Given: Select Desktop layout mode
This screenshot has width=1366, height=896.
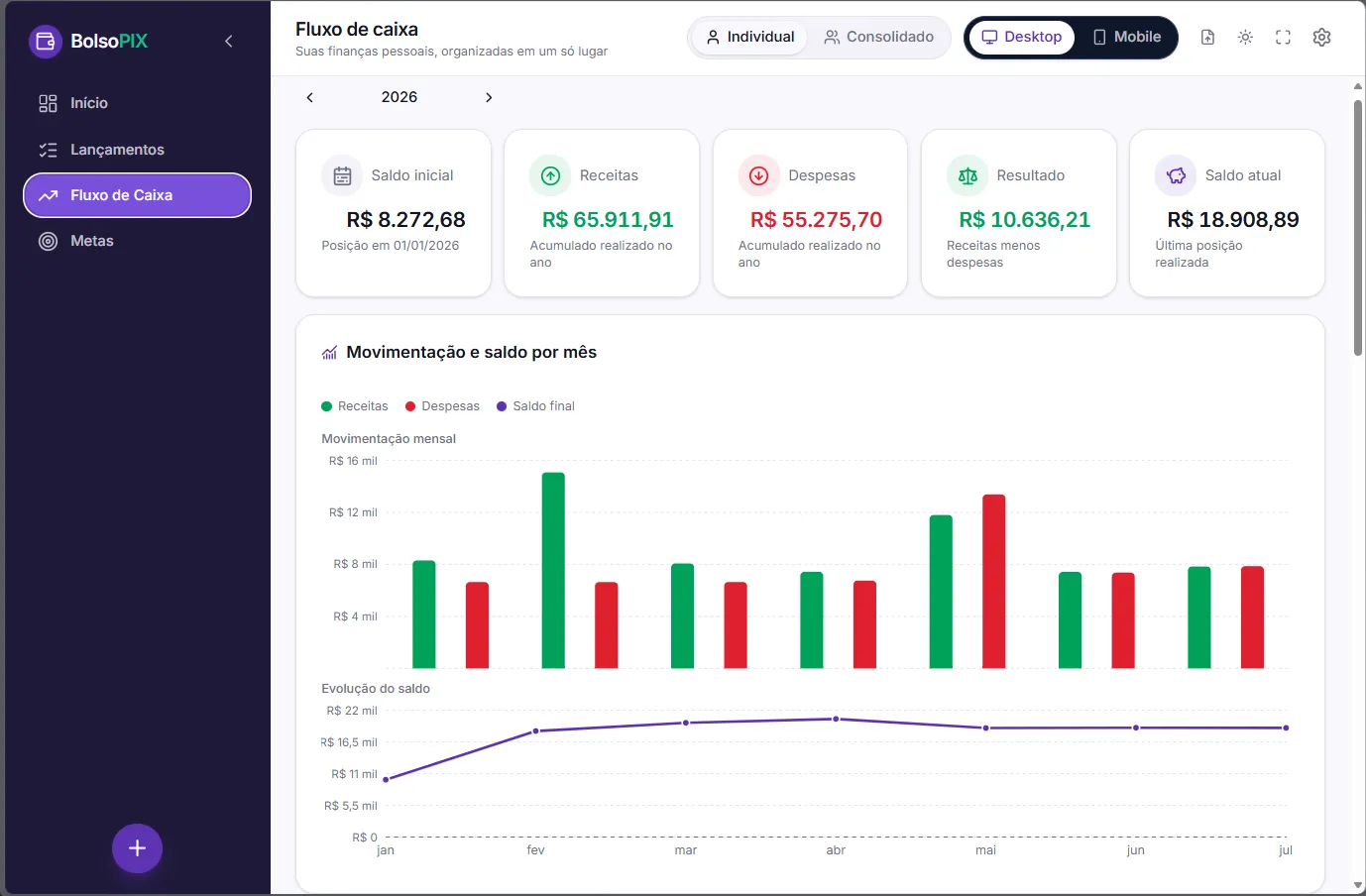Looking at the screenshot, I should [x=1021, y=38].
